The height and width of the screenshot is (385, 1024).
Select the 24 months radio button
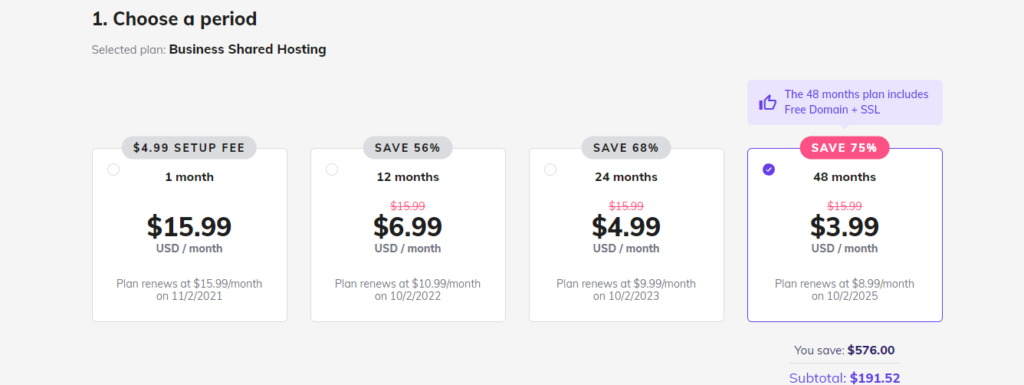[551, 170]
